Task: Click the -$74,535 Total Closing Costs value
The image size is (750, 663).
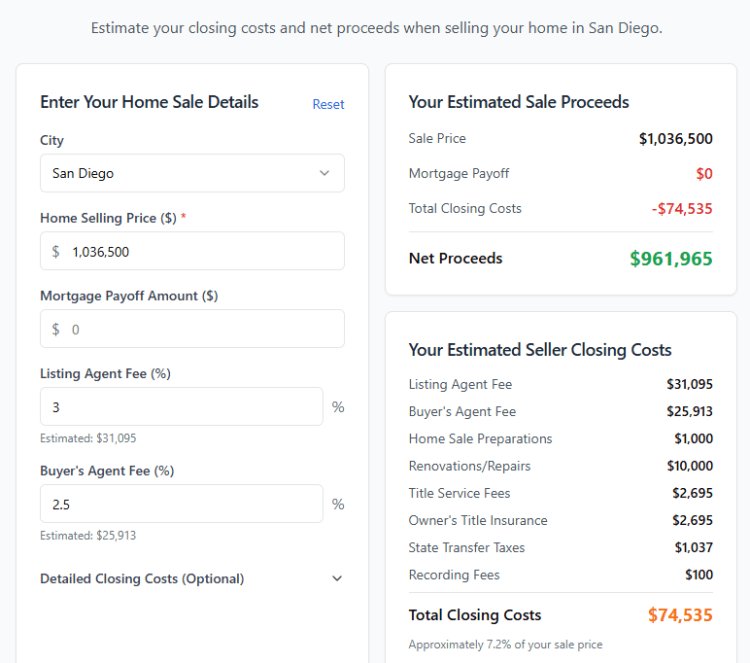Action: pos(682,209)
